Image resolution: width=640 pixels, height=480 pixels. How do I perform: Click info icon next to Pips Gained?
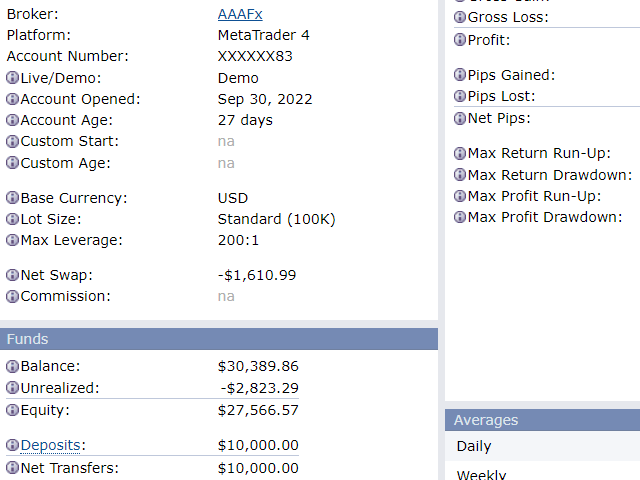[460, 75]
